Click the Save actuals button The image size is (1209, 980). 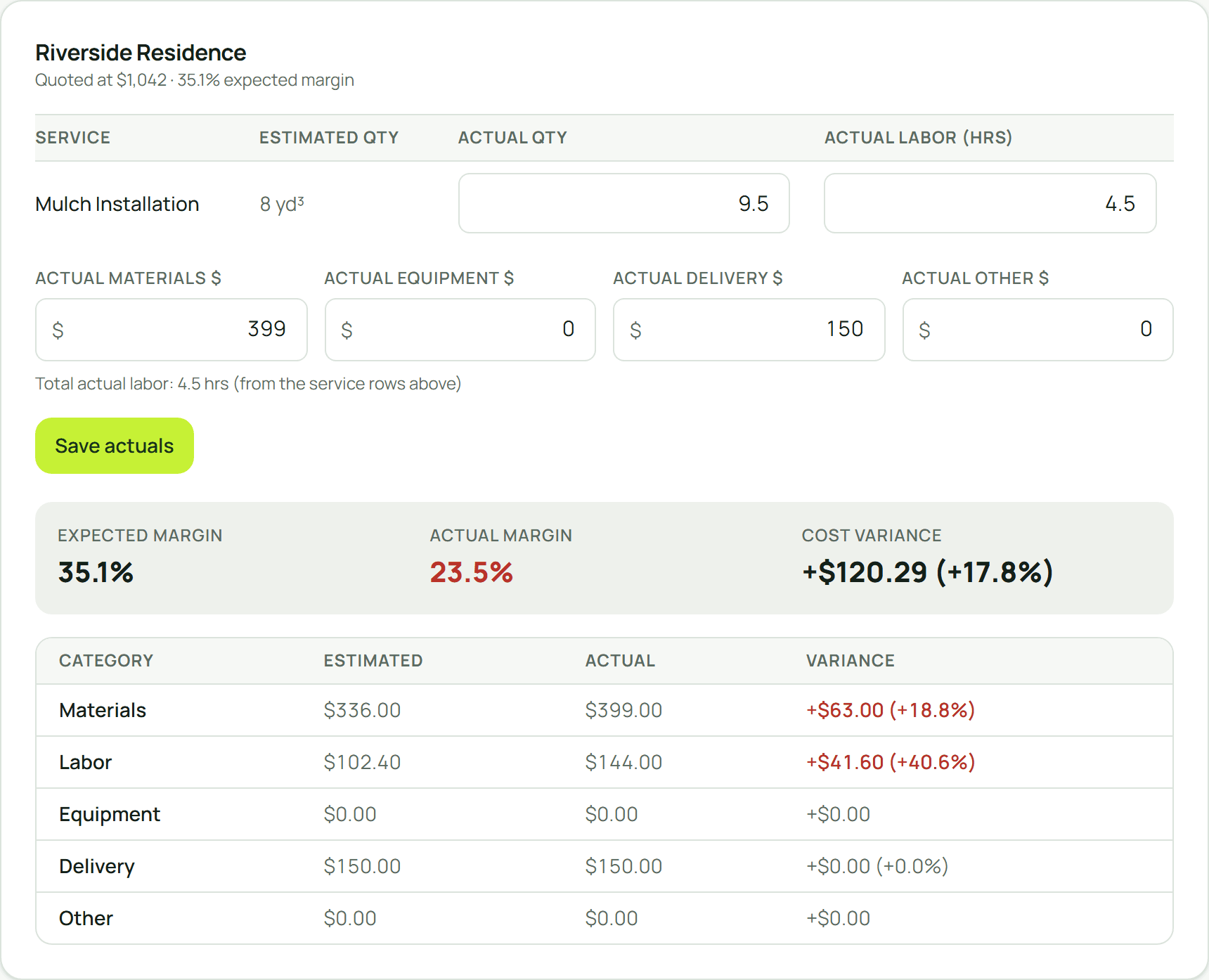pyautogui.click(x=115, y=446)
